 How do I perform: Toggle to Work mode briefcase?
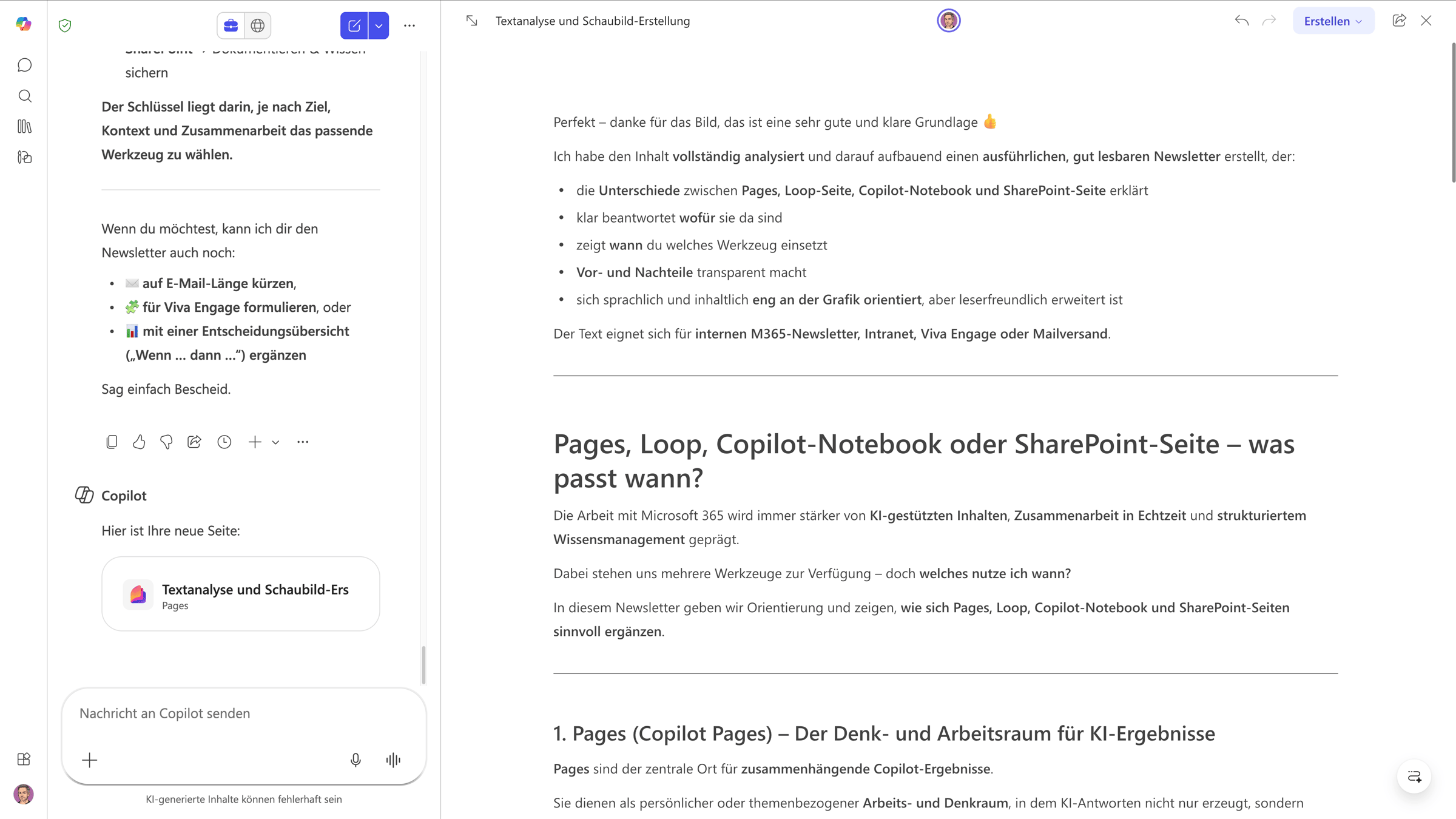(231, 25)
